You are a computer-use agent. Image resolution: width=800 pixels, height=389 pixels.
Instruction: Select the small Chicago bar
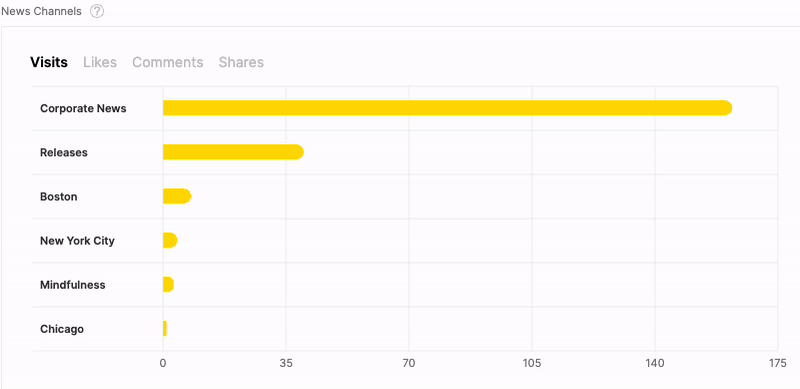pos(165,329)
